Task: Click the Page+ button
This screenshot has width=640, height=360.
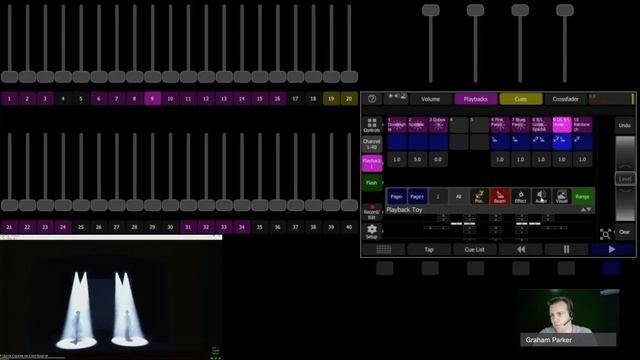Action: [x=417, y=196]
